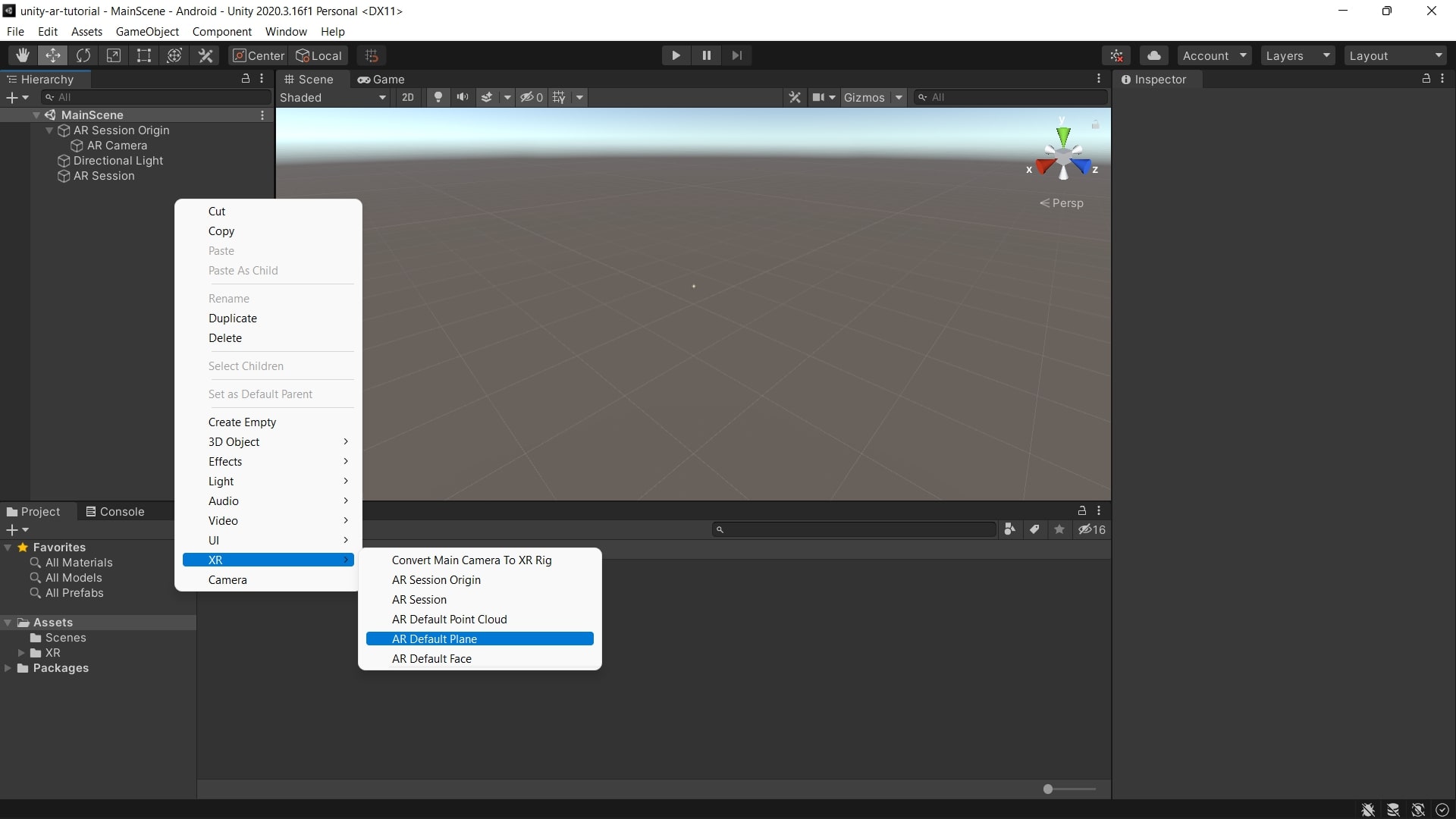This screenshot has height=819, width=1456.
Task: Click the Step frame button
Action: (x=736, y=55)
